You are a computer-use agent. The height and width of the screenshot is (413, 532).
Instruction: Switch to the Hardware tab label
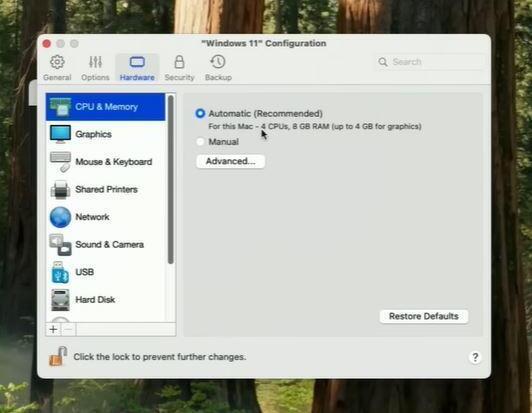pyautogui.click(x=137, y=77)
